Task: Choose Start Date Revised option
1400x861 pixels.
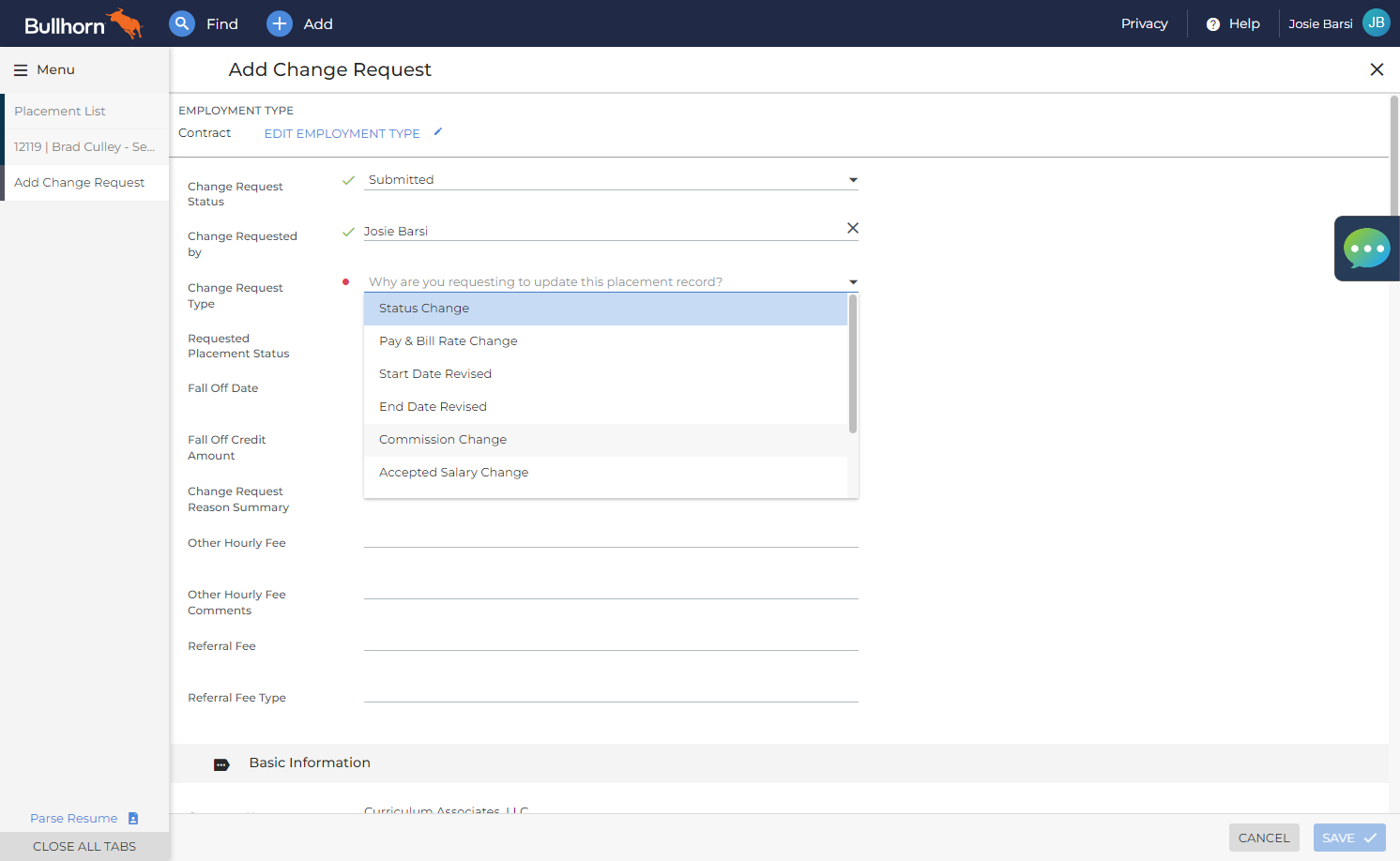Action: pyautogui.click(x=605, y=374)
